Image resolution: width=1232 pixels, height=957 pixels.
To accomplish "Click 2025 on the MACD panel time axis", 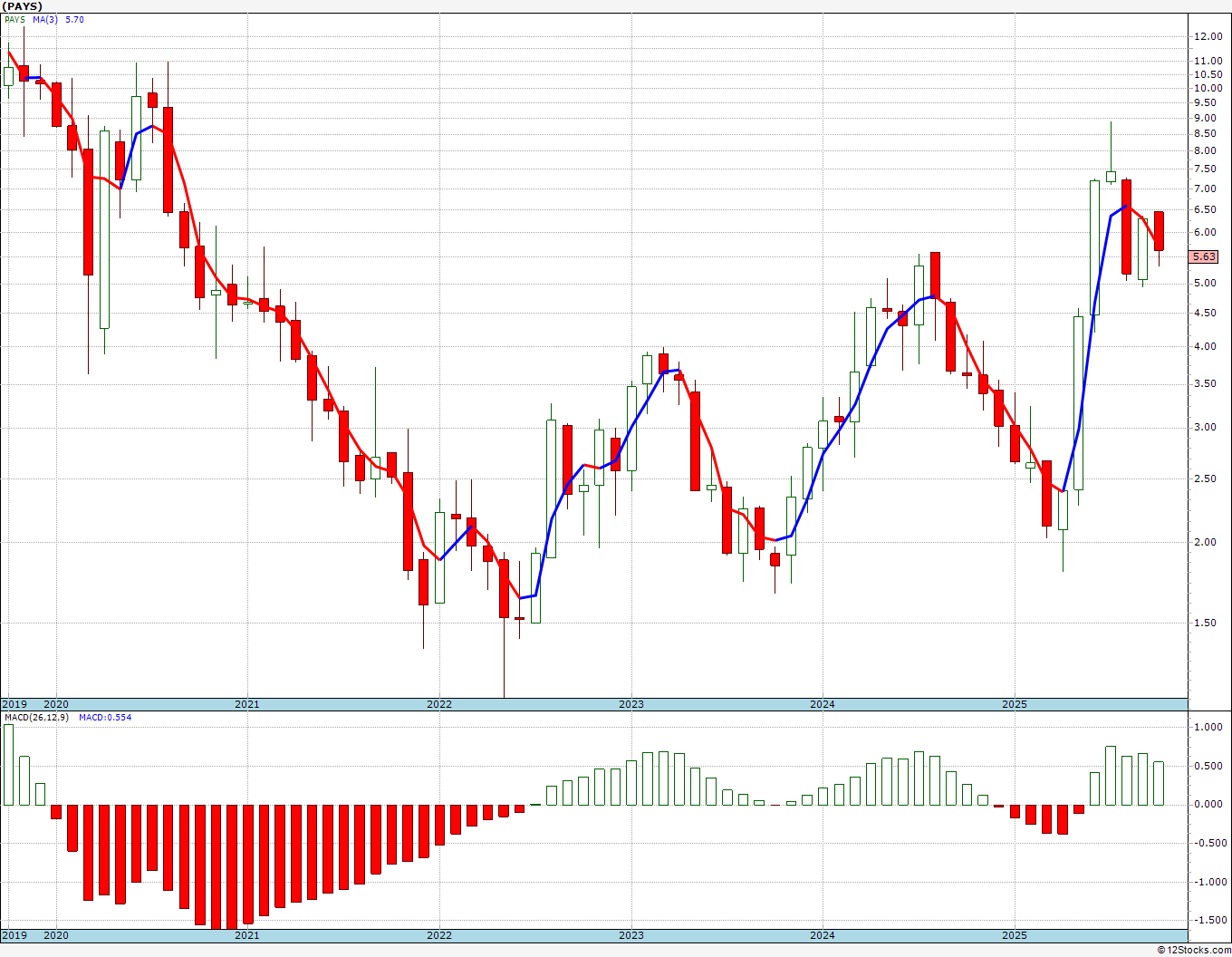I will tap(1015, 935).
